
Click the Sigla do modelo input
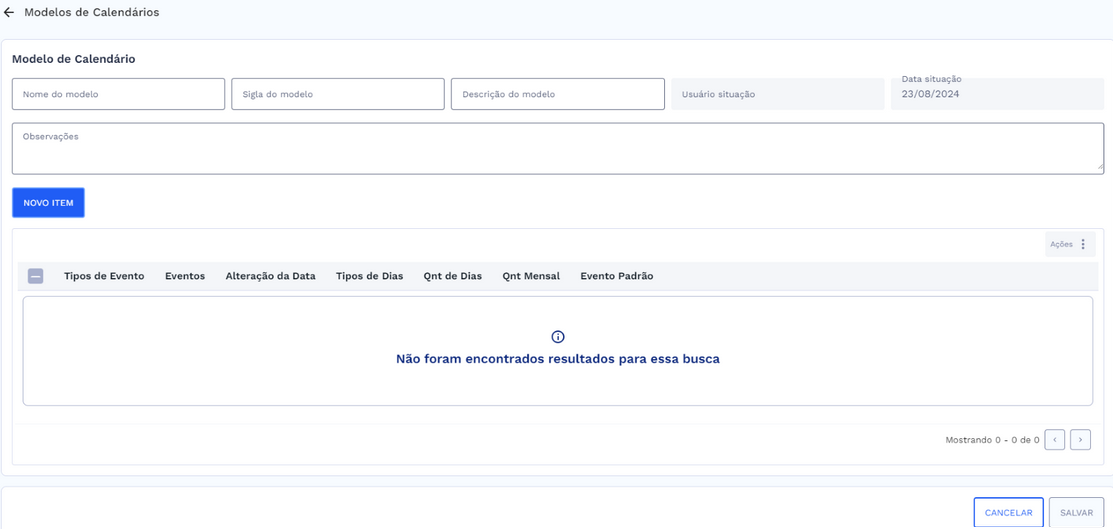(x=337, y=94)
